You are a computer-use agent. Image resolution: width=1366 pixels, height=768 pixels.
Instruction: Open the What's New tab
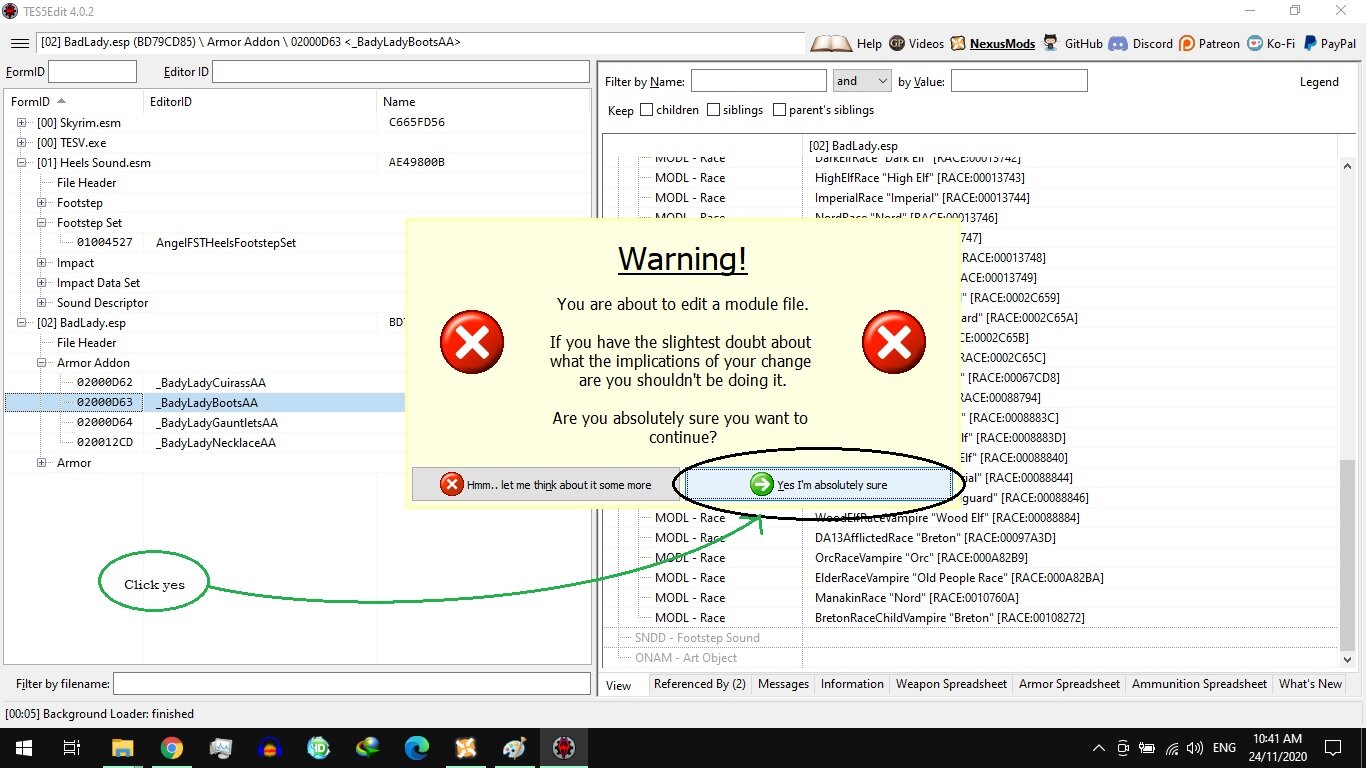point(1310,684)
